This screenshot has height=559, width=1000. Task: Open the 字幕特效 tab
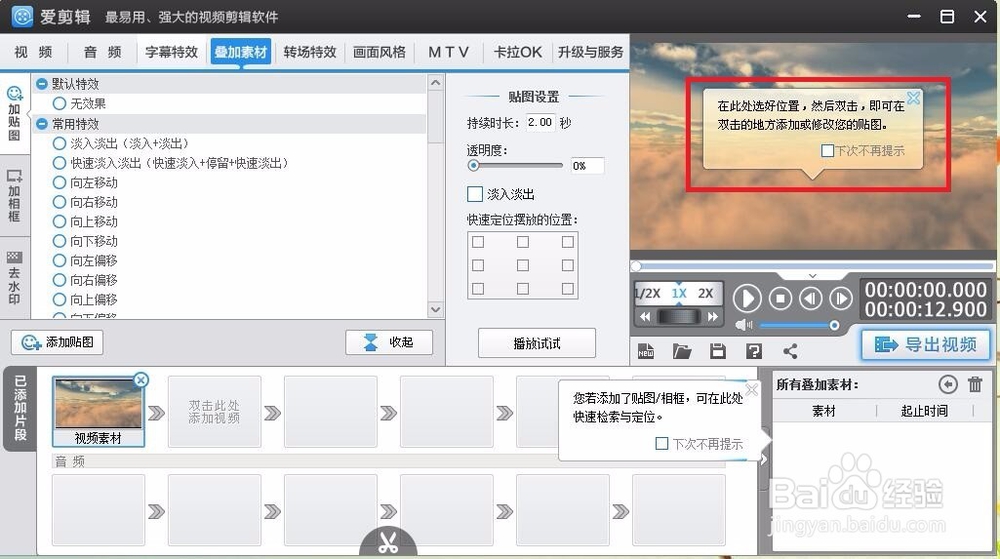click(172, 52)
